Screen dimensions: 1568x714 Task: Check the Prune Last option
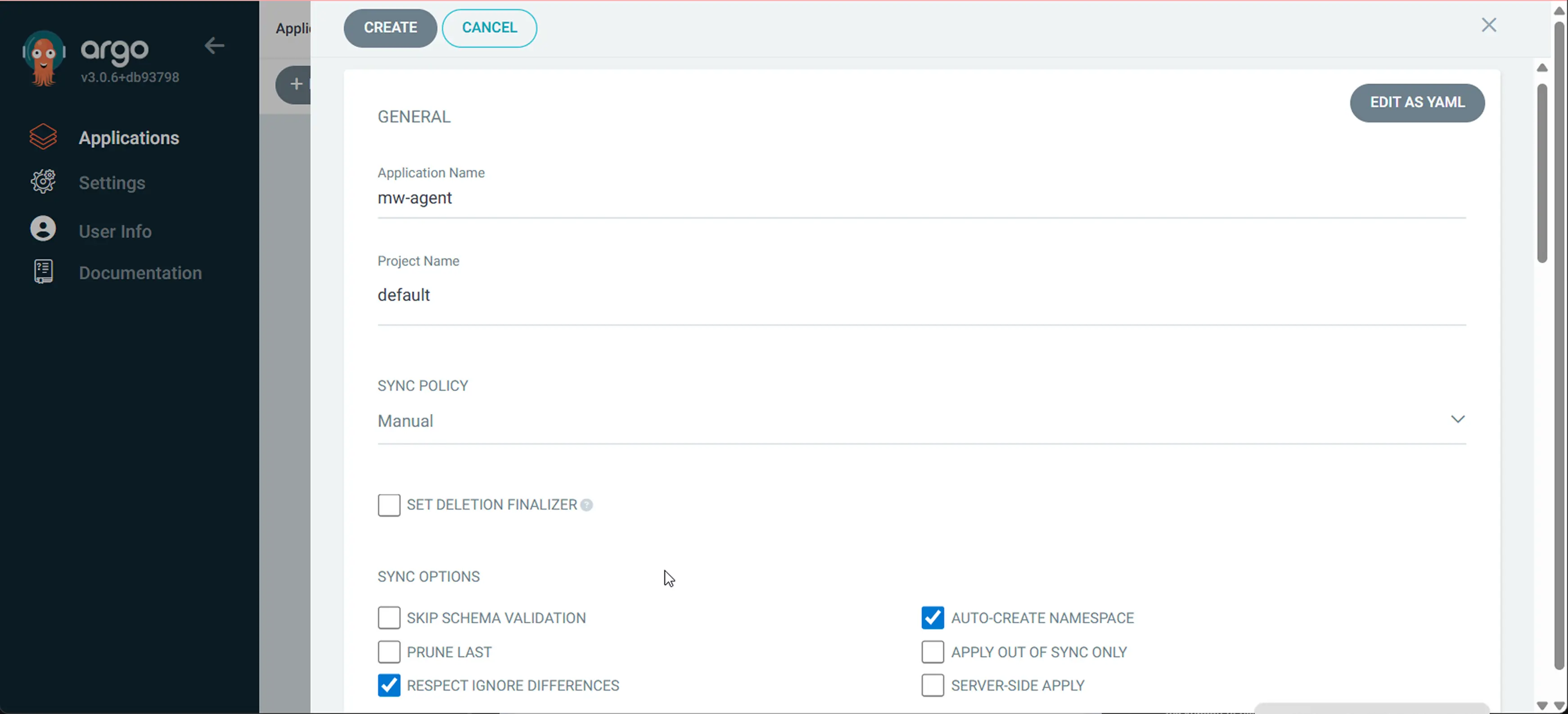(x=389, y=651)
